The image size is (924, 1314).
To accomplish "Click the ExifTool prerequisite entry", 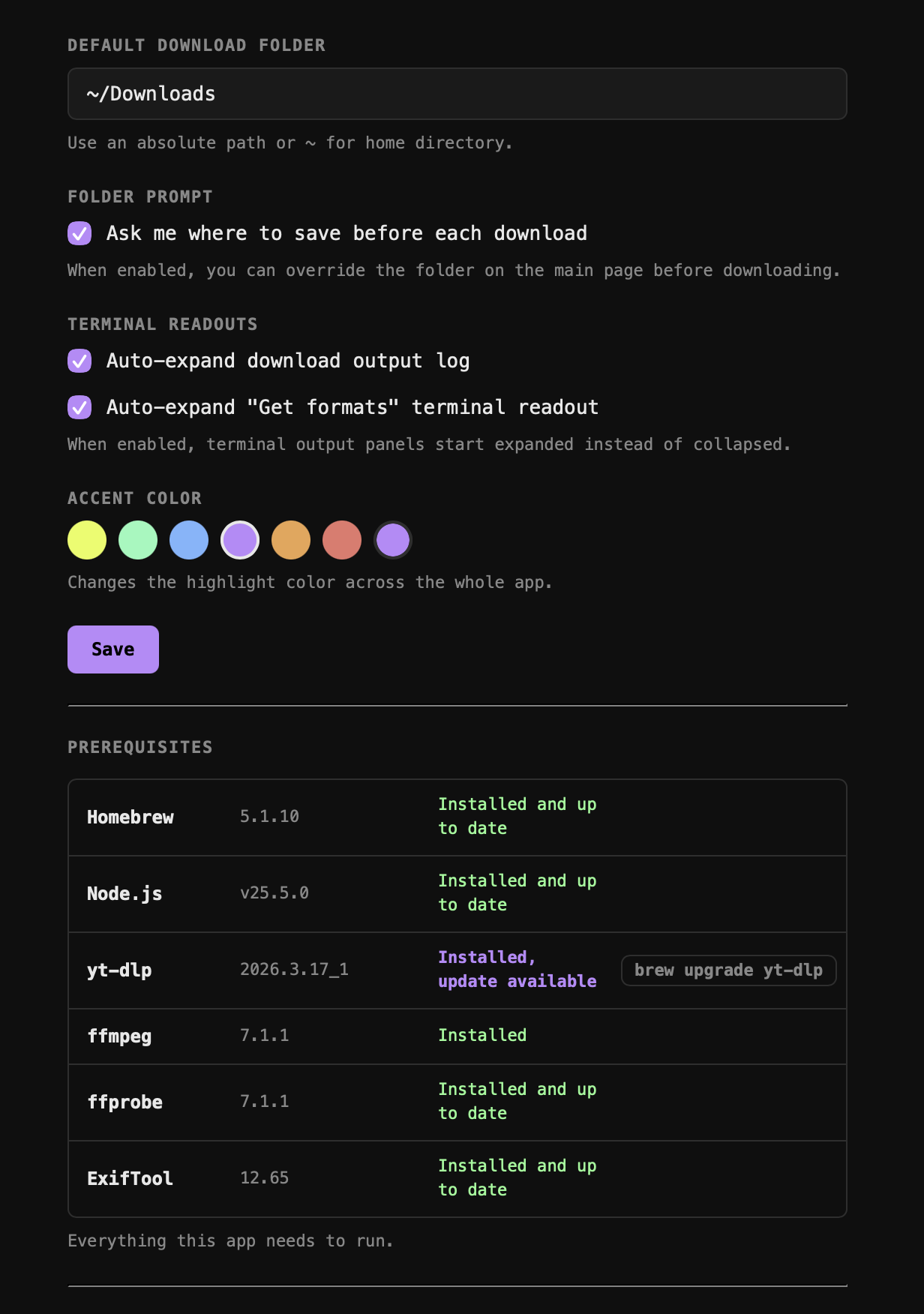I will coord(457,1178).
